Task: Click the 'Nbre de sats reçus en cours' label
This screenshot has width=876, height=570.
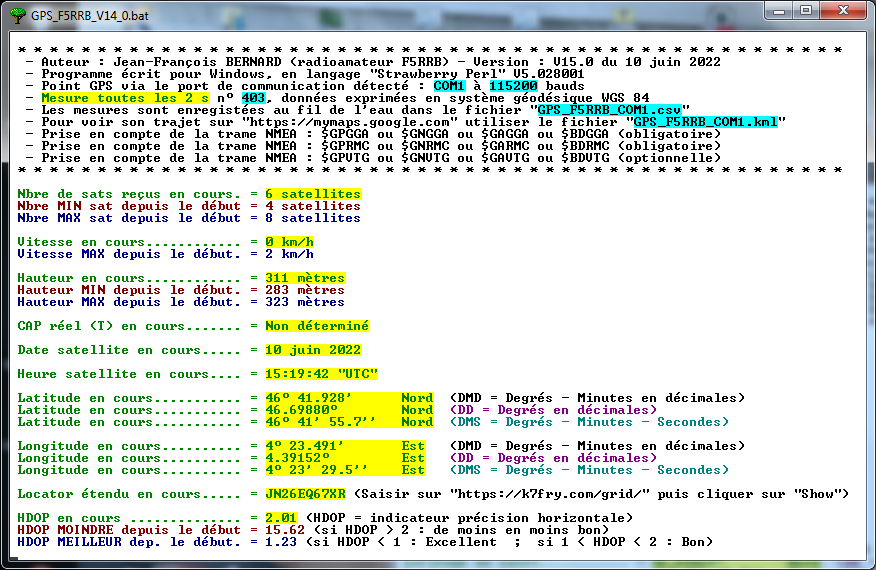Action: coord(129,194)
